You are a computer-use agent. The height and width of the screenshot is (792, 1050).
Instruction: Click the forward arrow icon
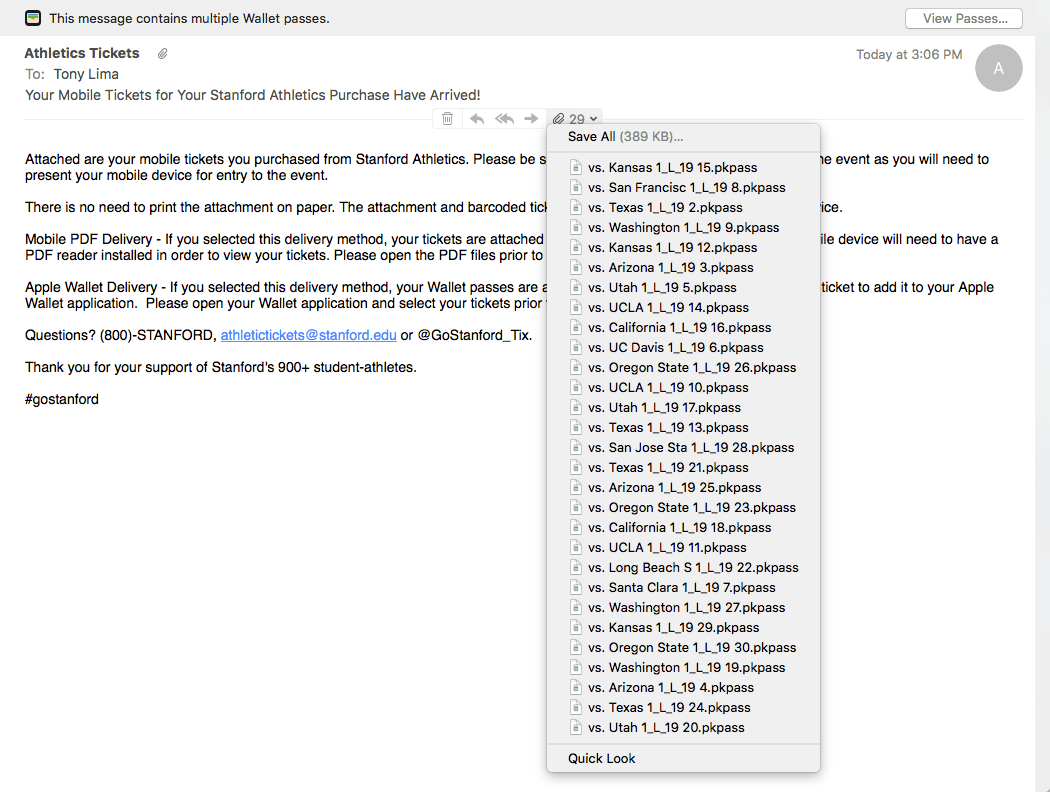[531, 118]
